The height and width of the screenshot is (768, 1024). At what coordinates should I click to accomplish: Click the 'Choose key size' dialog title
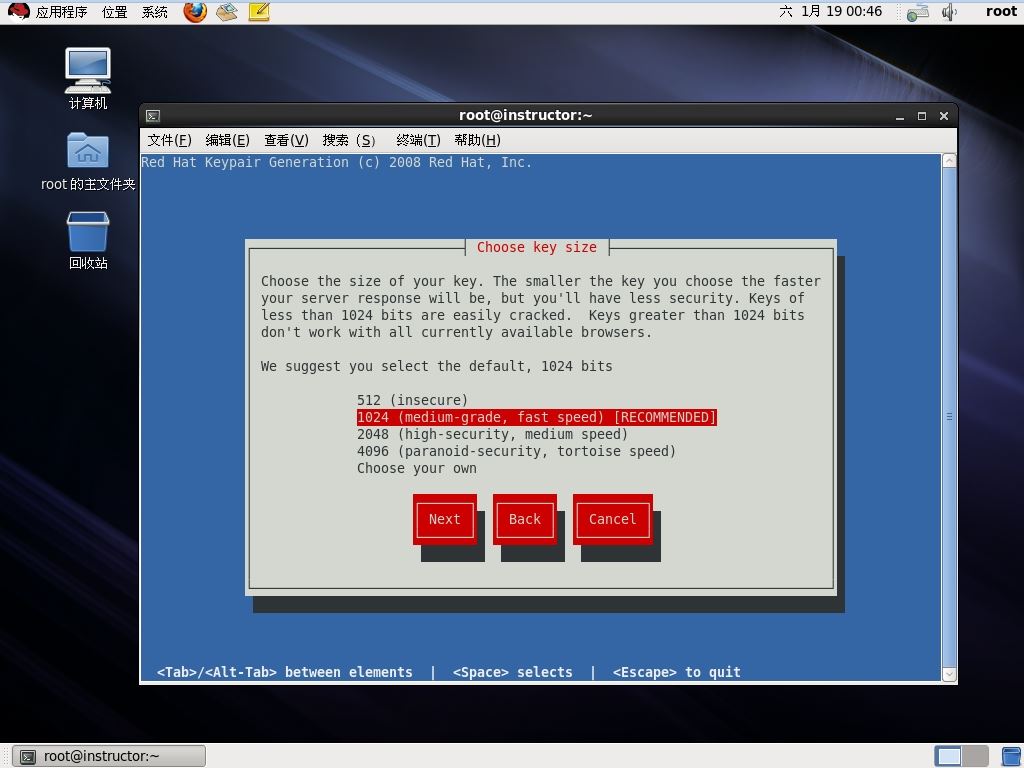click(537, 247)
